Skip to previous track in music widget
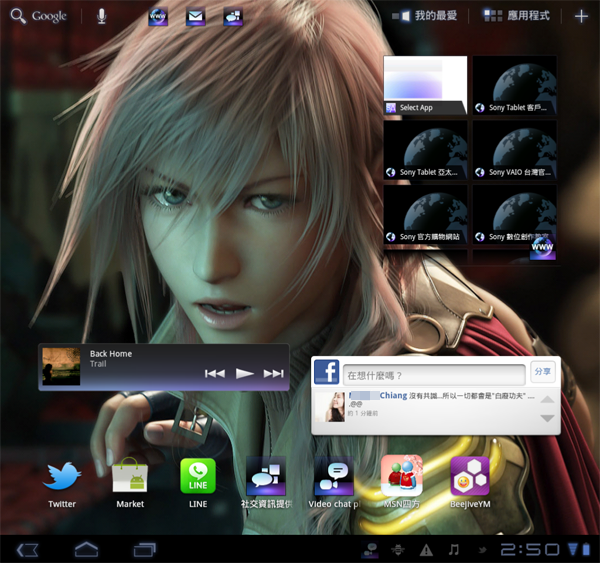The width and height of the screenshot is (600, 563). [215, 373]
